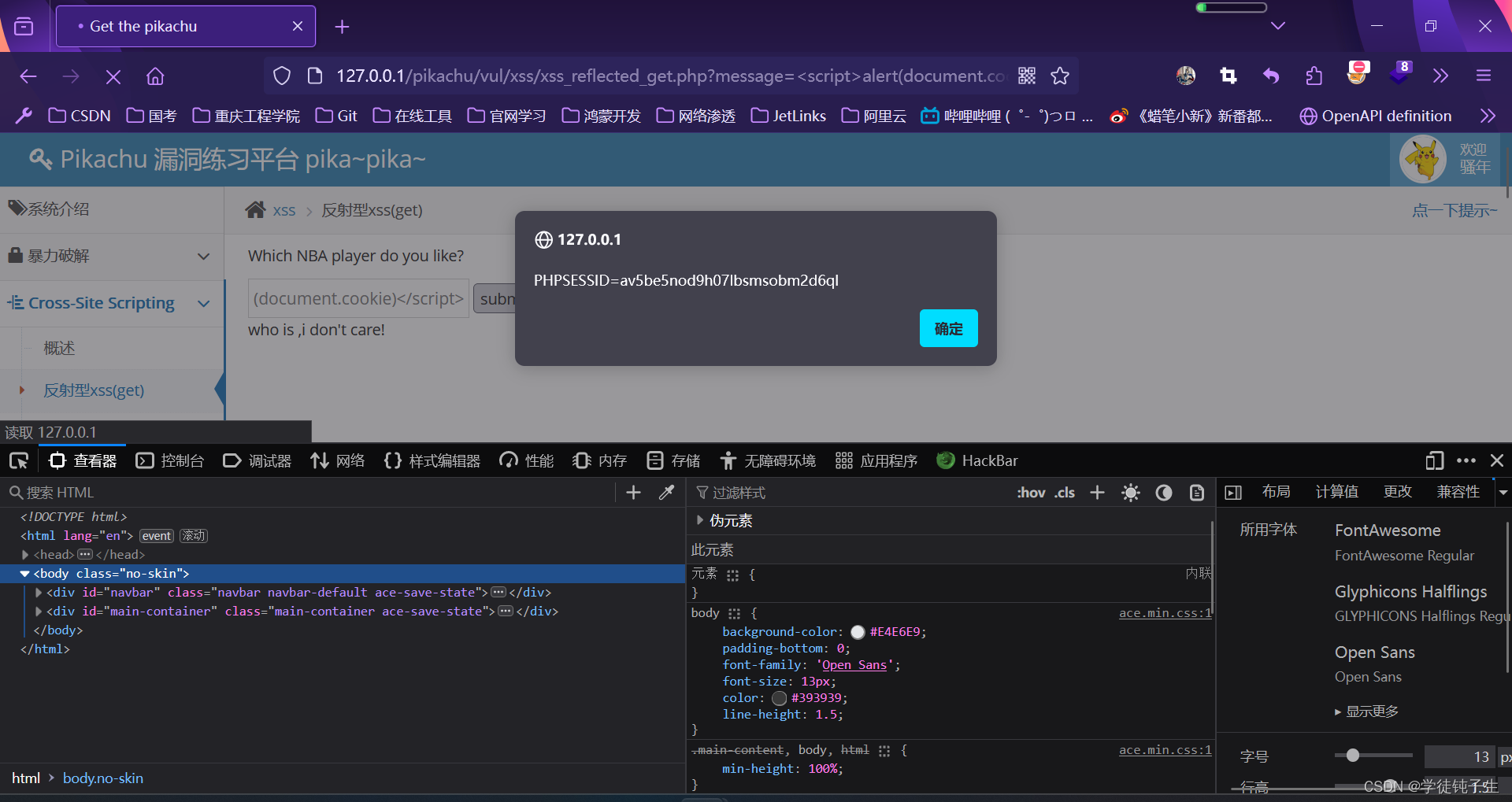Click the QR code icon in address bar

[1027, 76]
